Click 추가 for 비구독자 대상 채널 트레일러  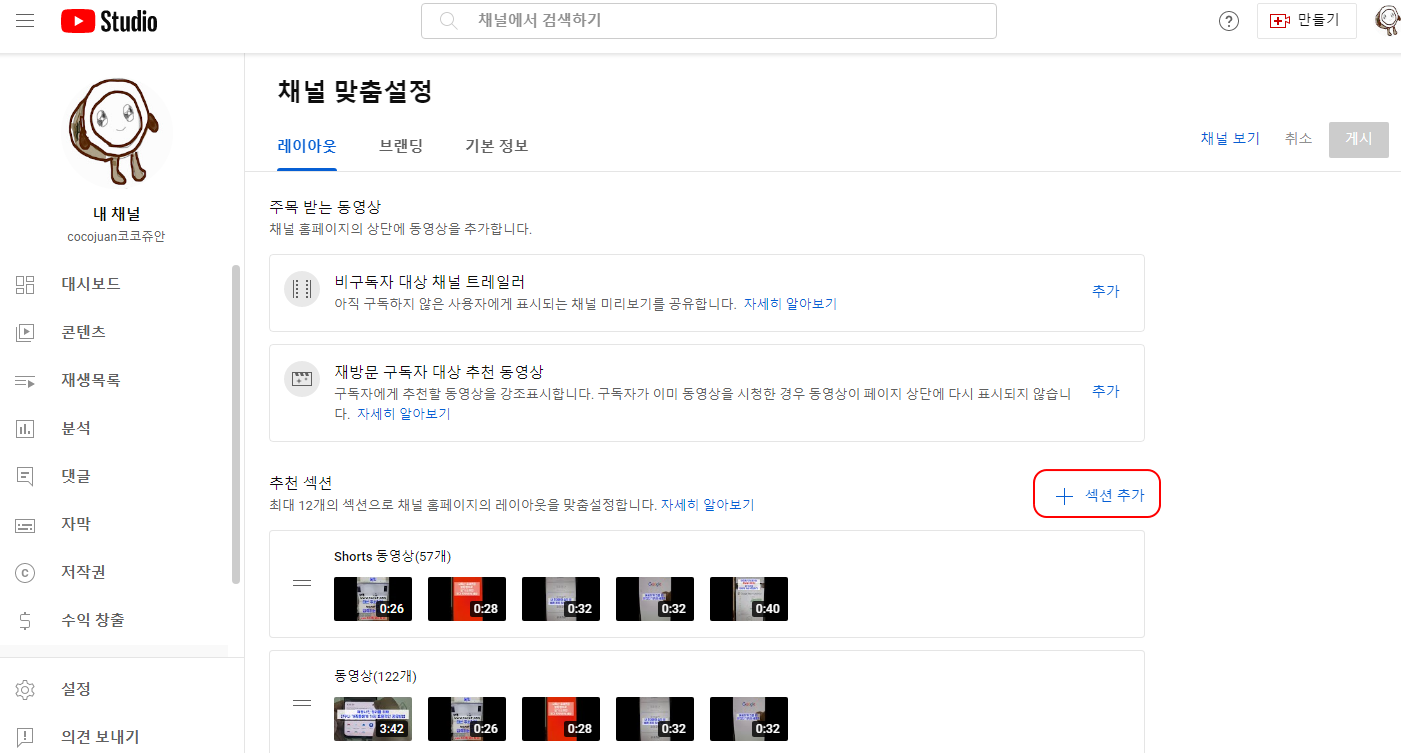coord(1106,291)
